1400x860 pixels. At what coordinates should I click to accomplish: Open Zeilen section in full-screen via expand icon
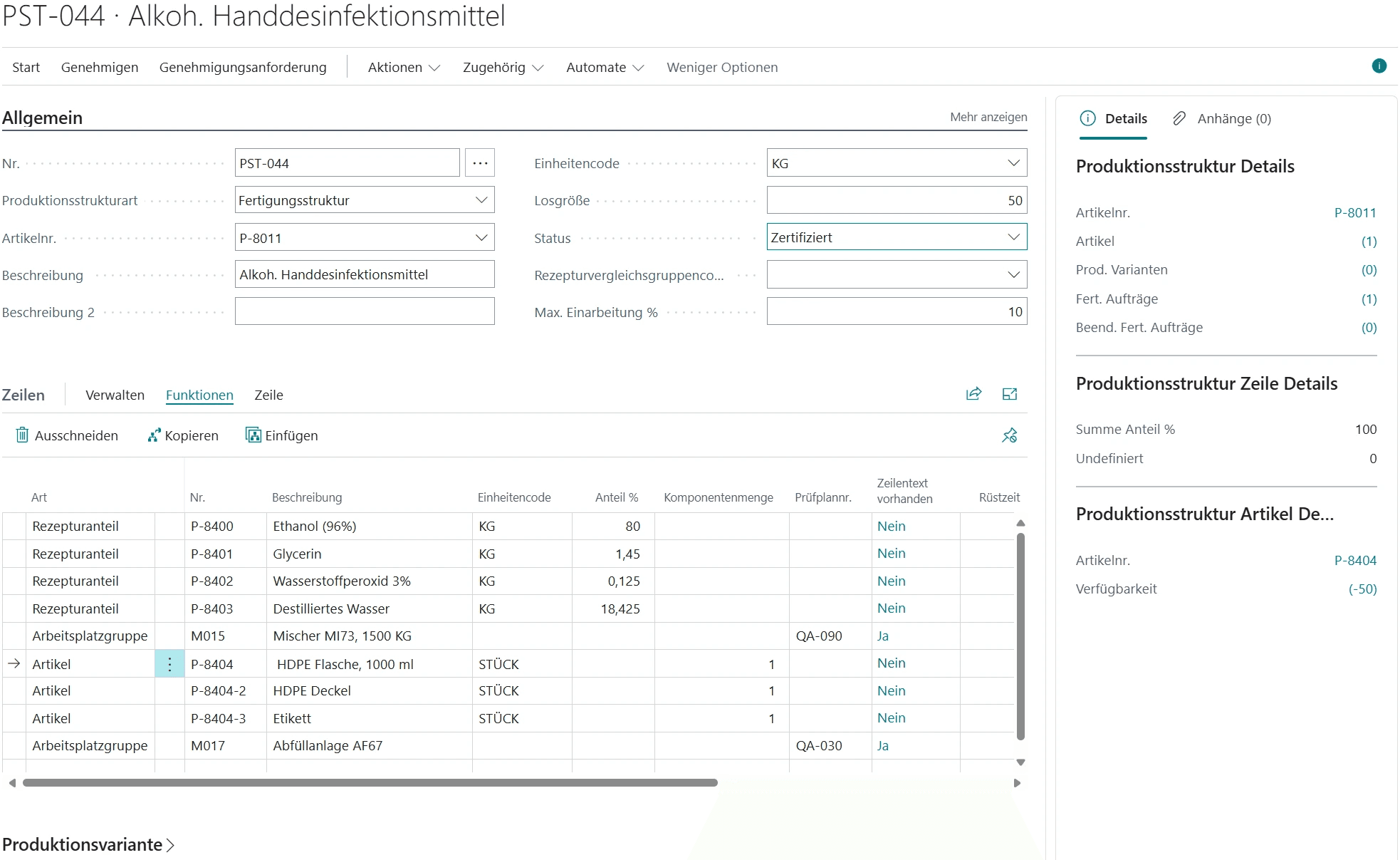[x=1010, y=394]
